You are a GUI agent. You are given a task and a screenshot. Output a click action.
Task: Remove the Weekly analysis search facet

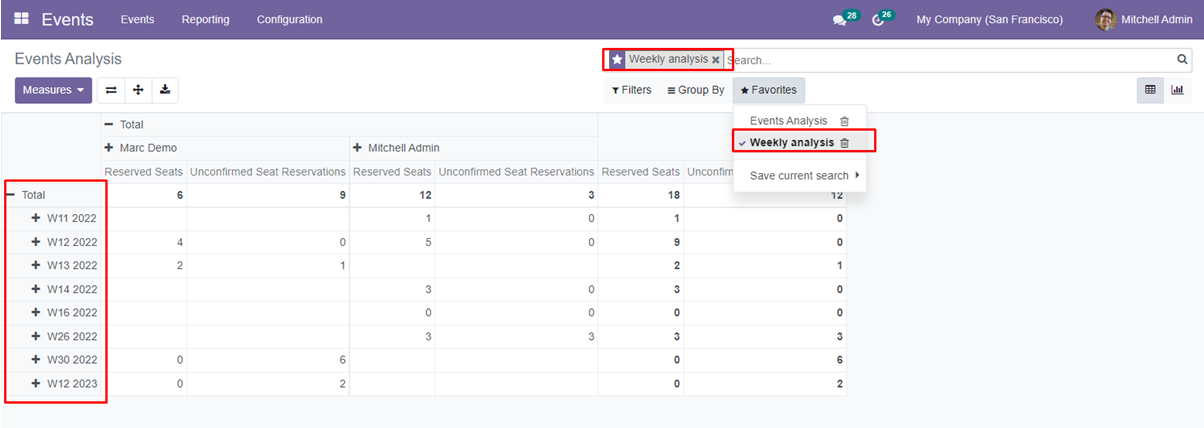716,60
